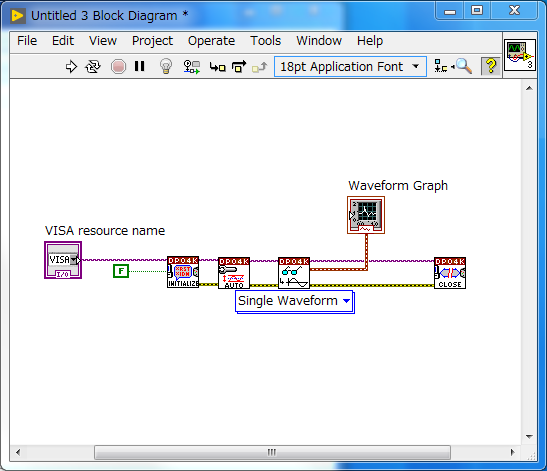The height and width of the screenshot is (471, 547).
Task: Toggle the Context Help question mark
Action: [490, 66]
